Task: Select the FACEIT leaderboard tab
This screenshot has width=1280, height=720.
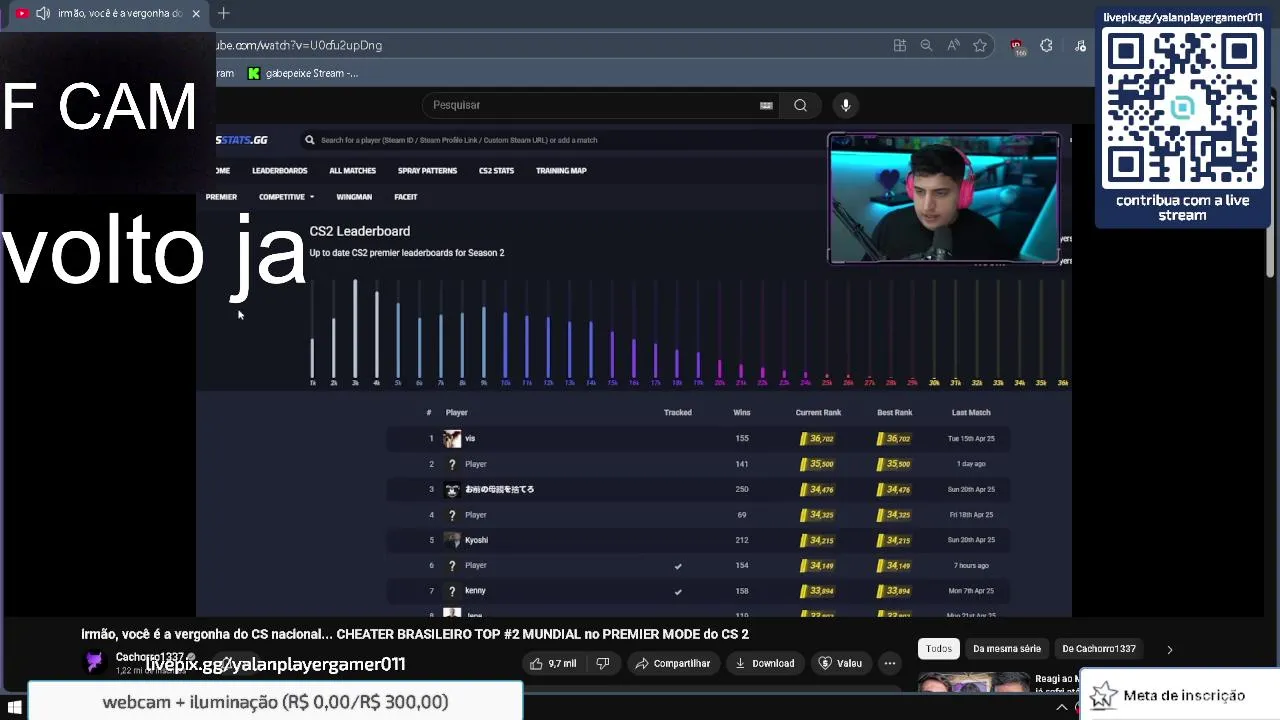Action: 405,197
